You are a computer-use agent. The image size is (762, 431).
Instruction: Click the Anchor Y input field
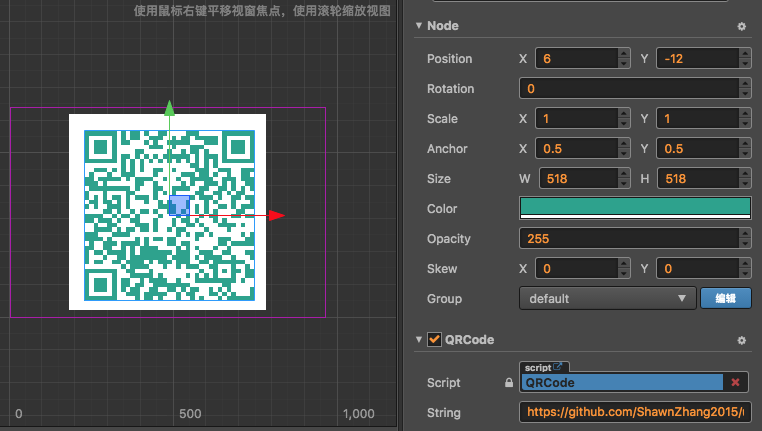pos(698,148)
